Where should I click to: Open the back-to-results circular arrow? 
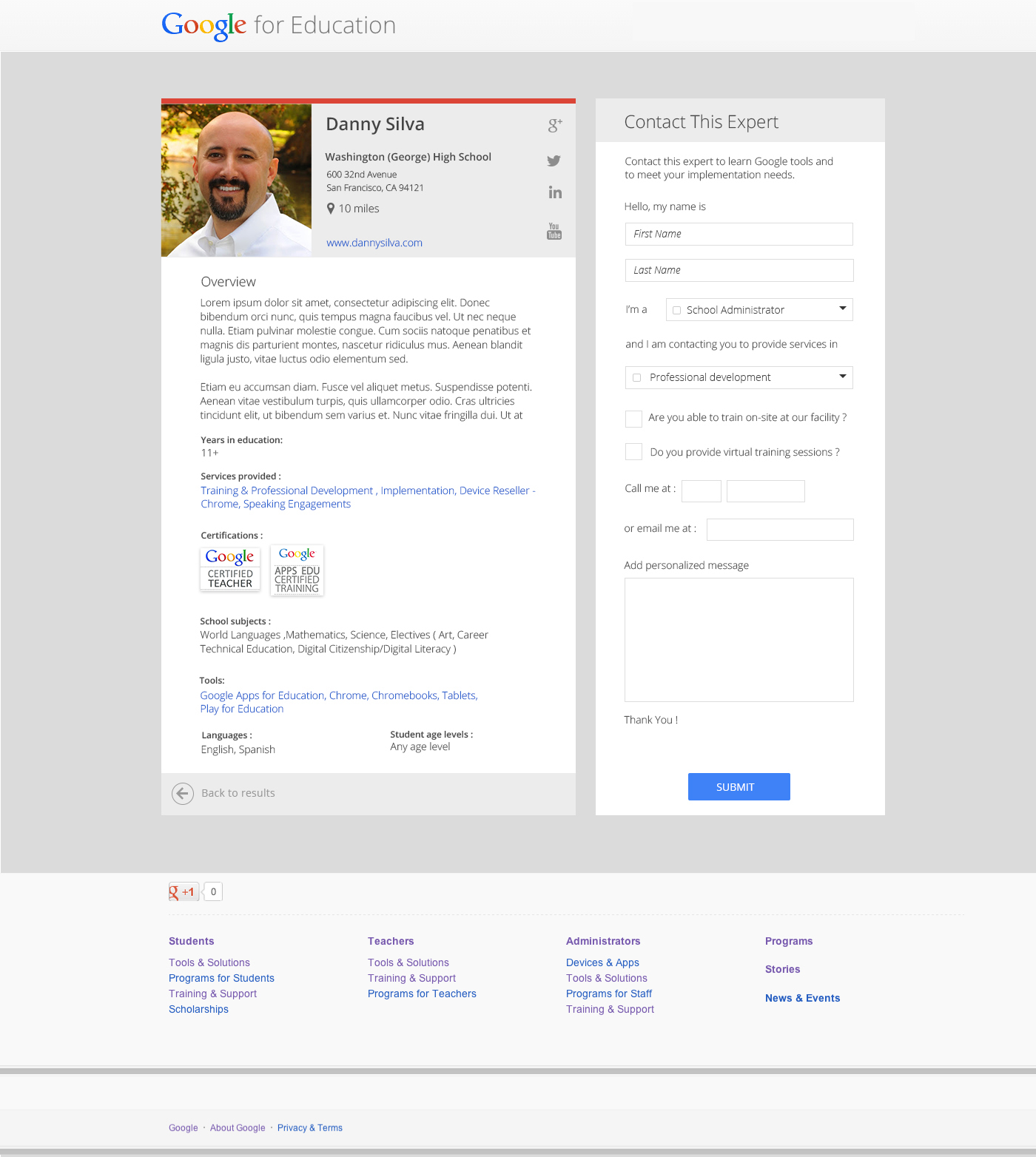click(182, 793)
